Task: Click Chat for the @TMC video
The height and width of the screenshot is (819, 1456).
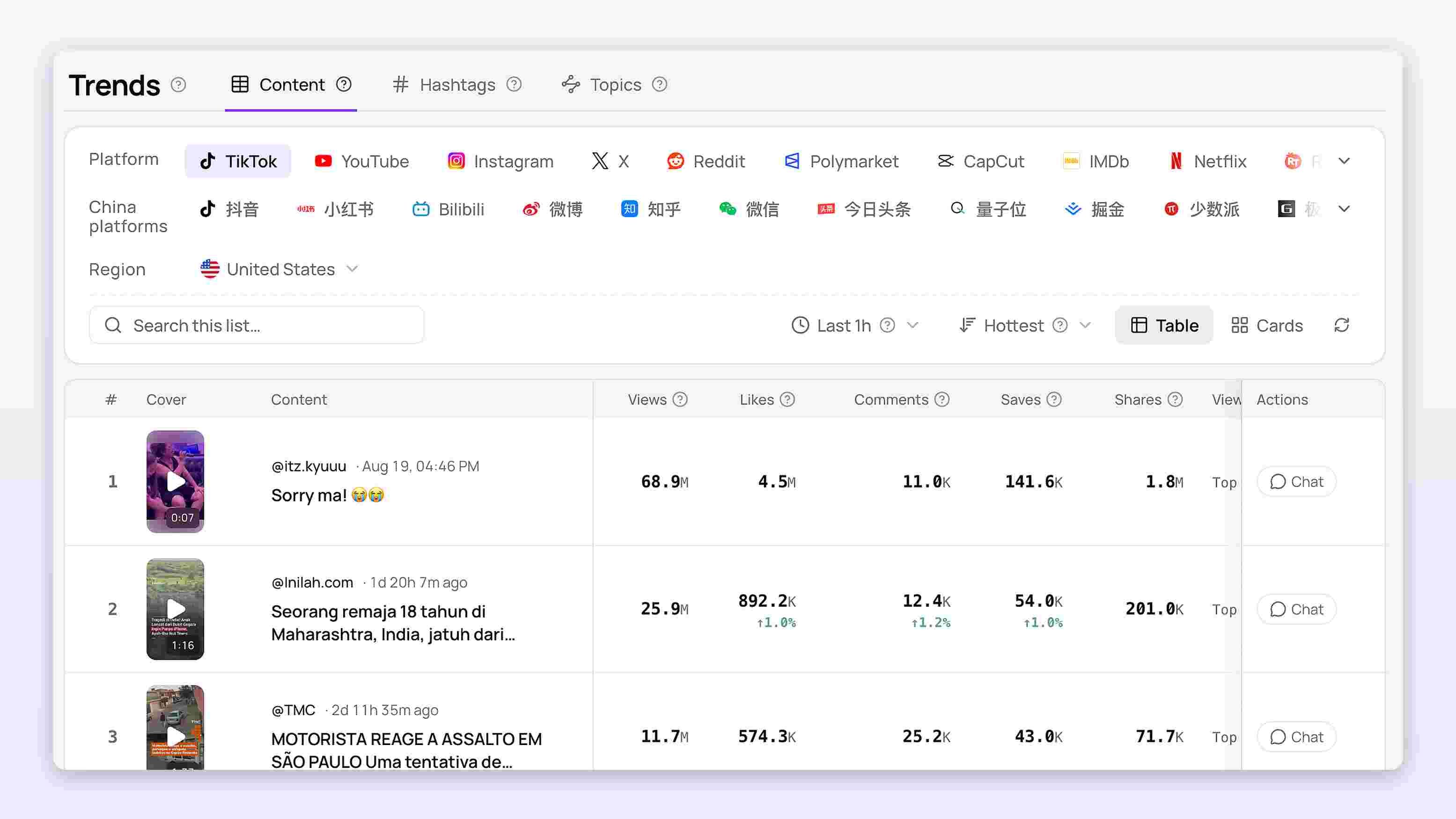Action: point(1297,737)
